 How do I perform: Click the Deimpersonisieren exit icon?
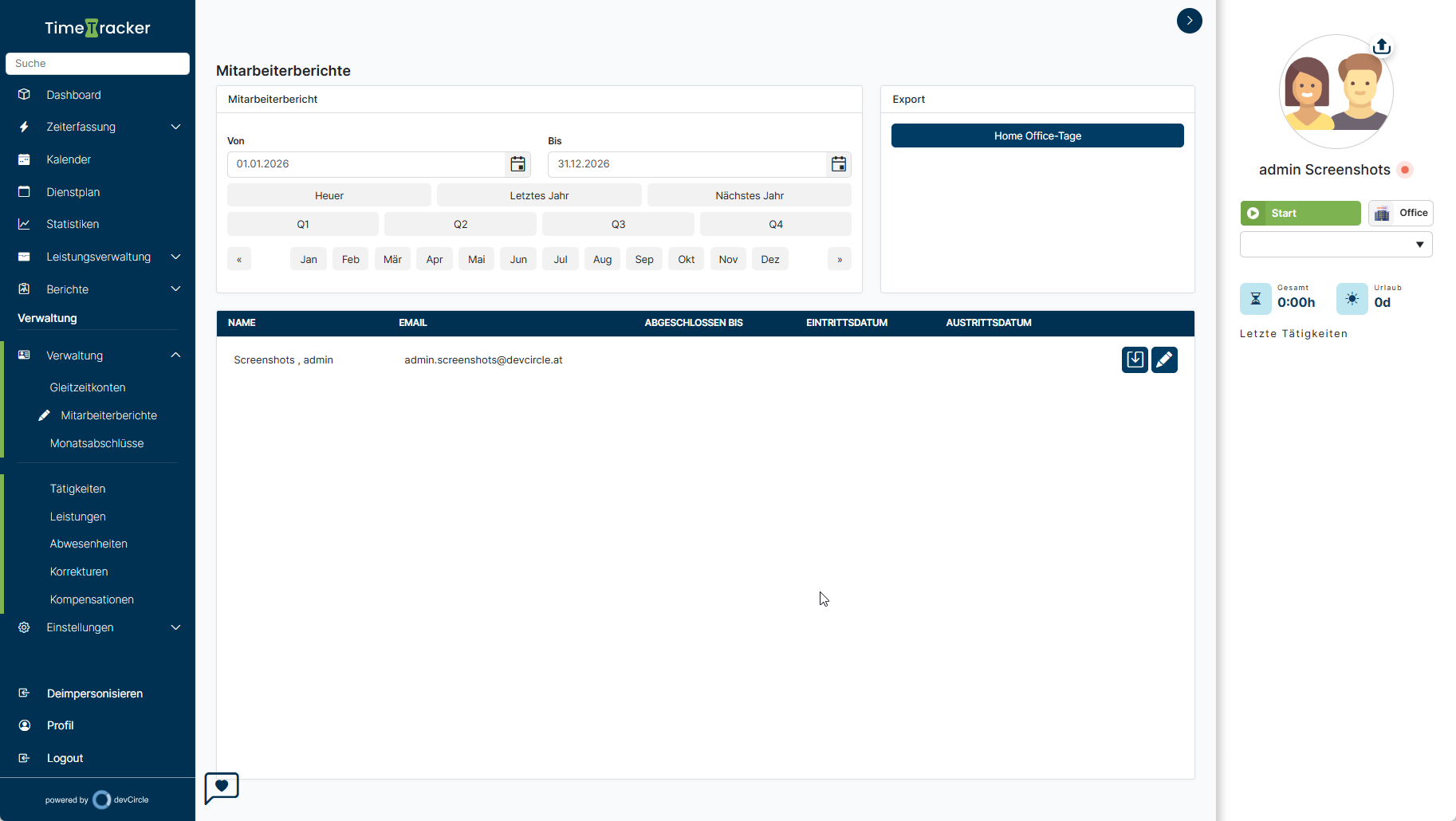point(24,693)
